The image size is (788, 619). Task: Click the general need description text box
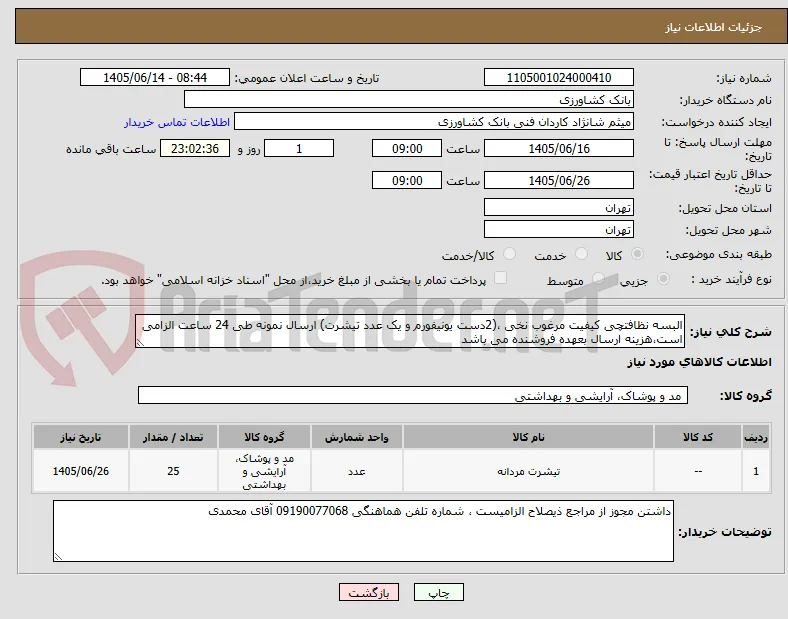coord(410,332)
